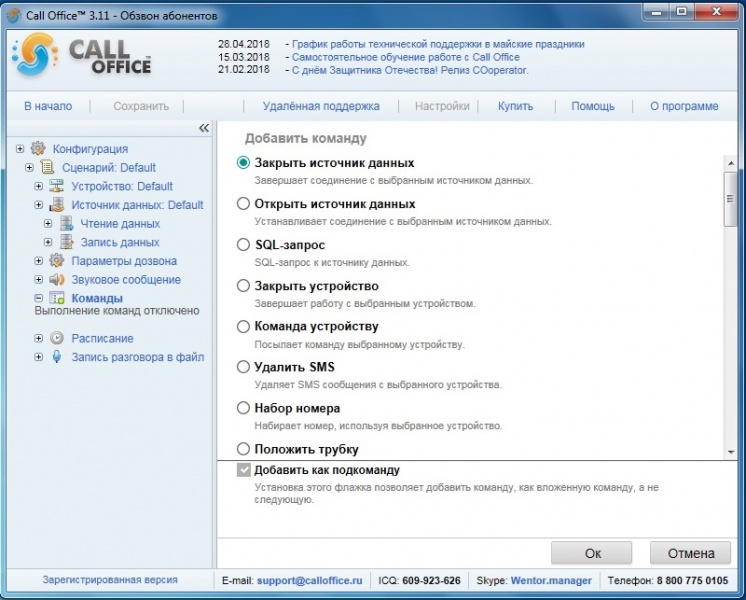Expand Источник данных: Default node
Screen dimensions: 746x600
tap(39, 205)
